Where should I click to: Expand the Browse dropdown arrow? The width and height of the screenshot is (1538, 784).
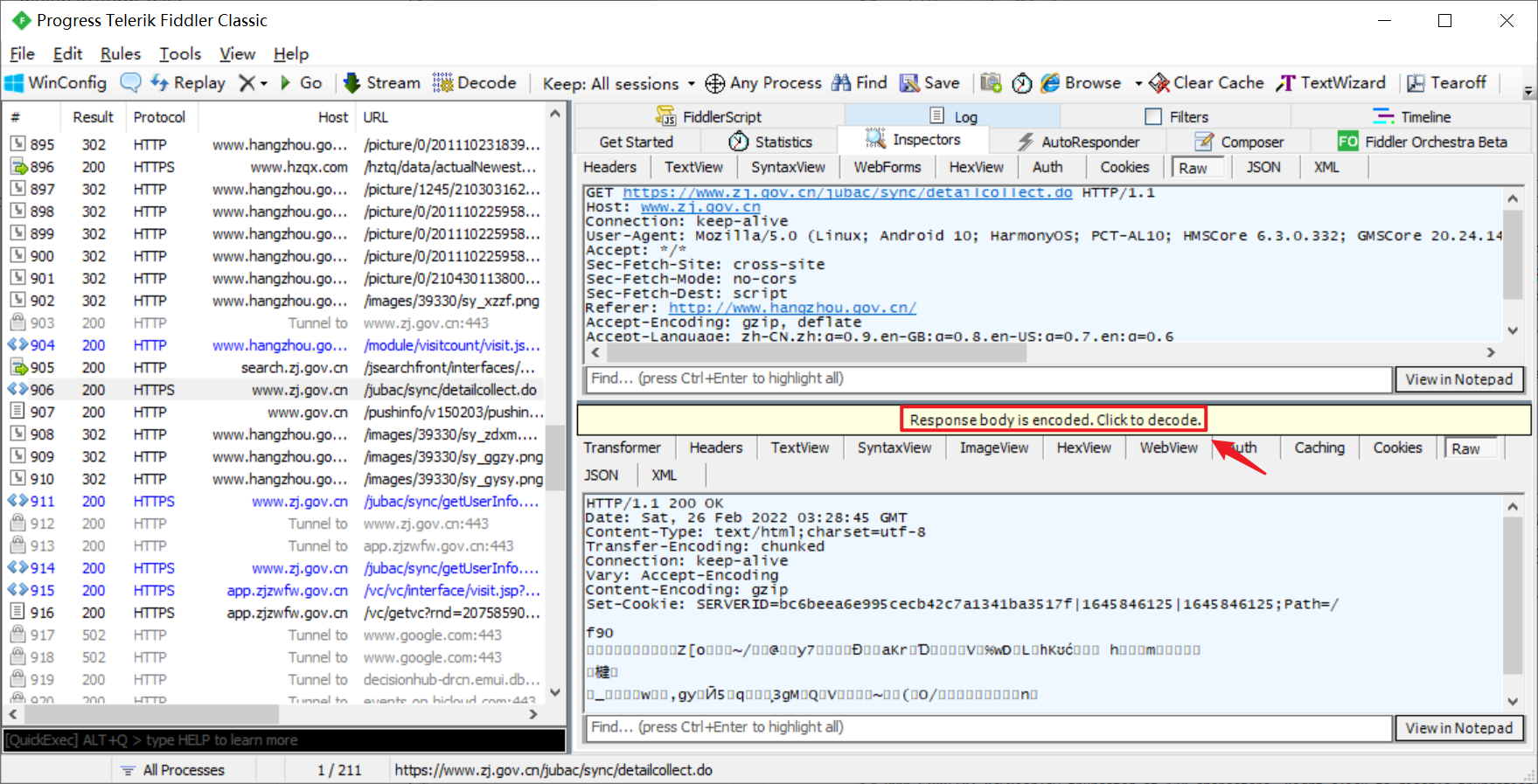tap(1138, 84)
